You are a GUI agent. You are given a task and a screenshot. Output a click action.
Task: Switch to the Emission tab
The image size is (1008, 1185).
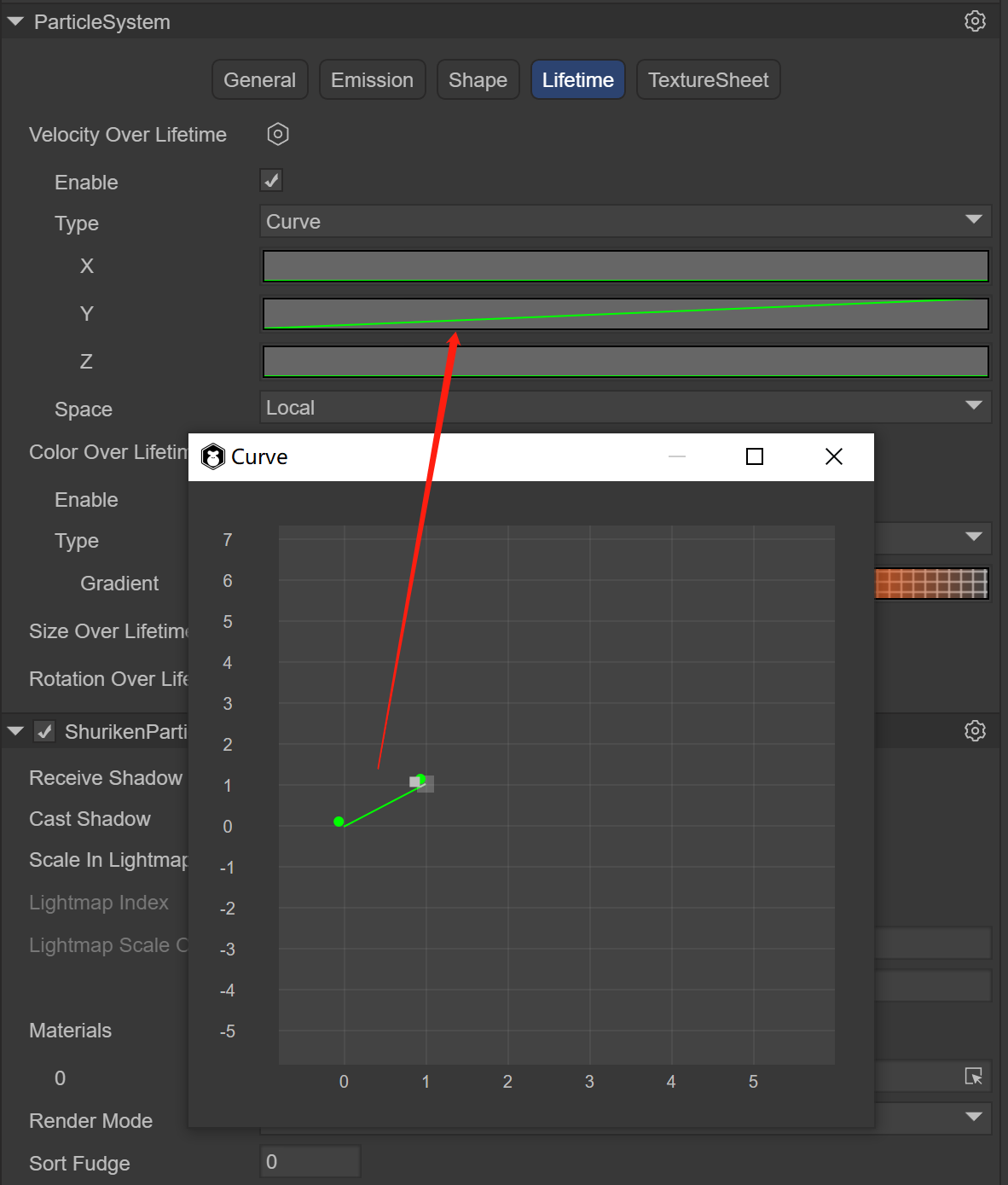[x=372, y=80]
